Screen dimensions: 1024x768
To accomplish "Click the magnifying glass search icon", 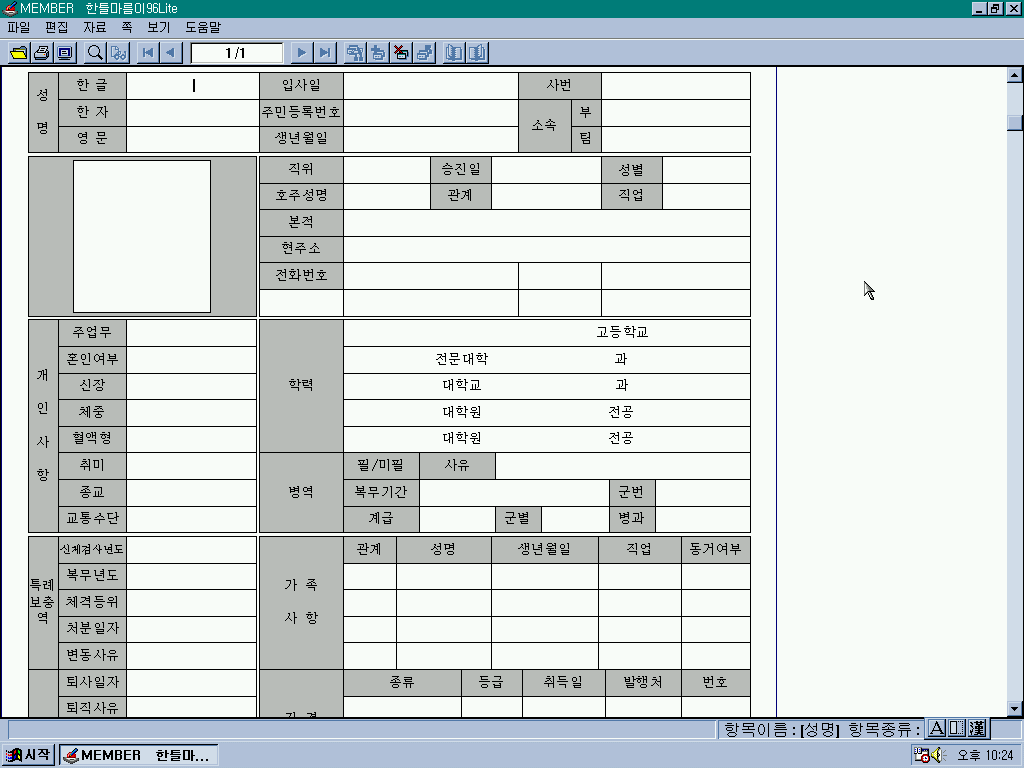I will (x=95, y=53).
